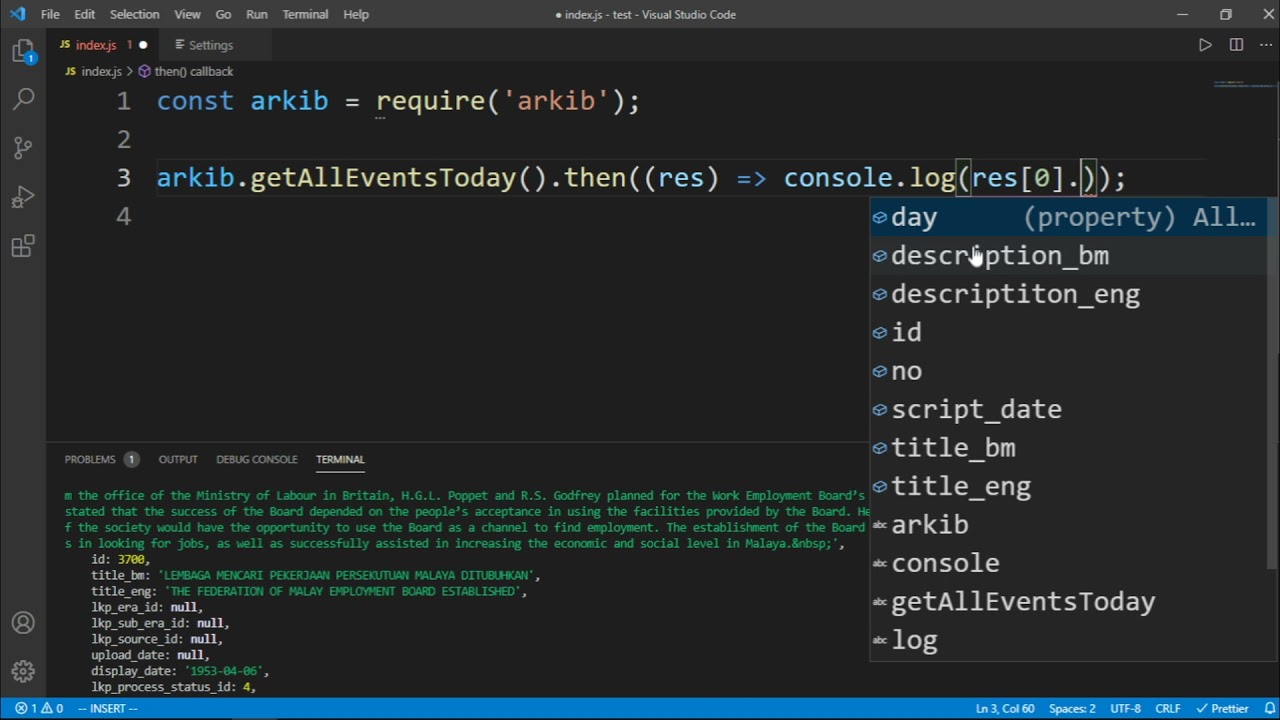Screen dimensions: 1280x720
Task: Open the Source Control view
Action: pos(23,147)
